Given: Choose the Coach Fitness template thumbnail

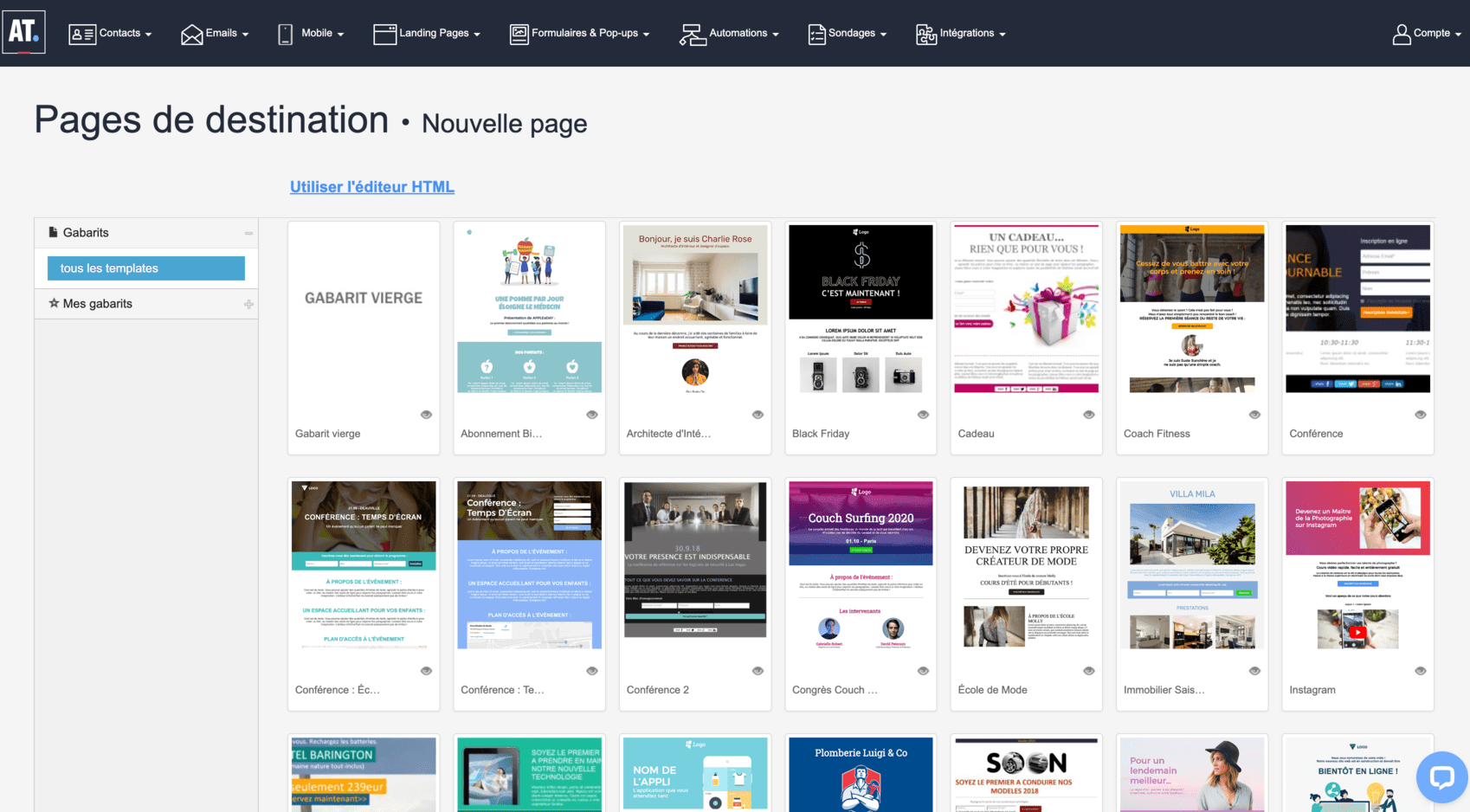Looking at the screenshot, I should [x=1192, y=309].
